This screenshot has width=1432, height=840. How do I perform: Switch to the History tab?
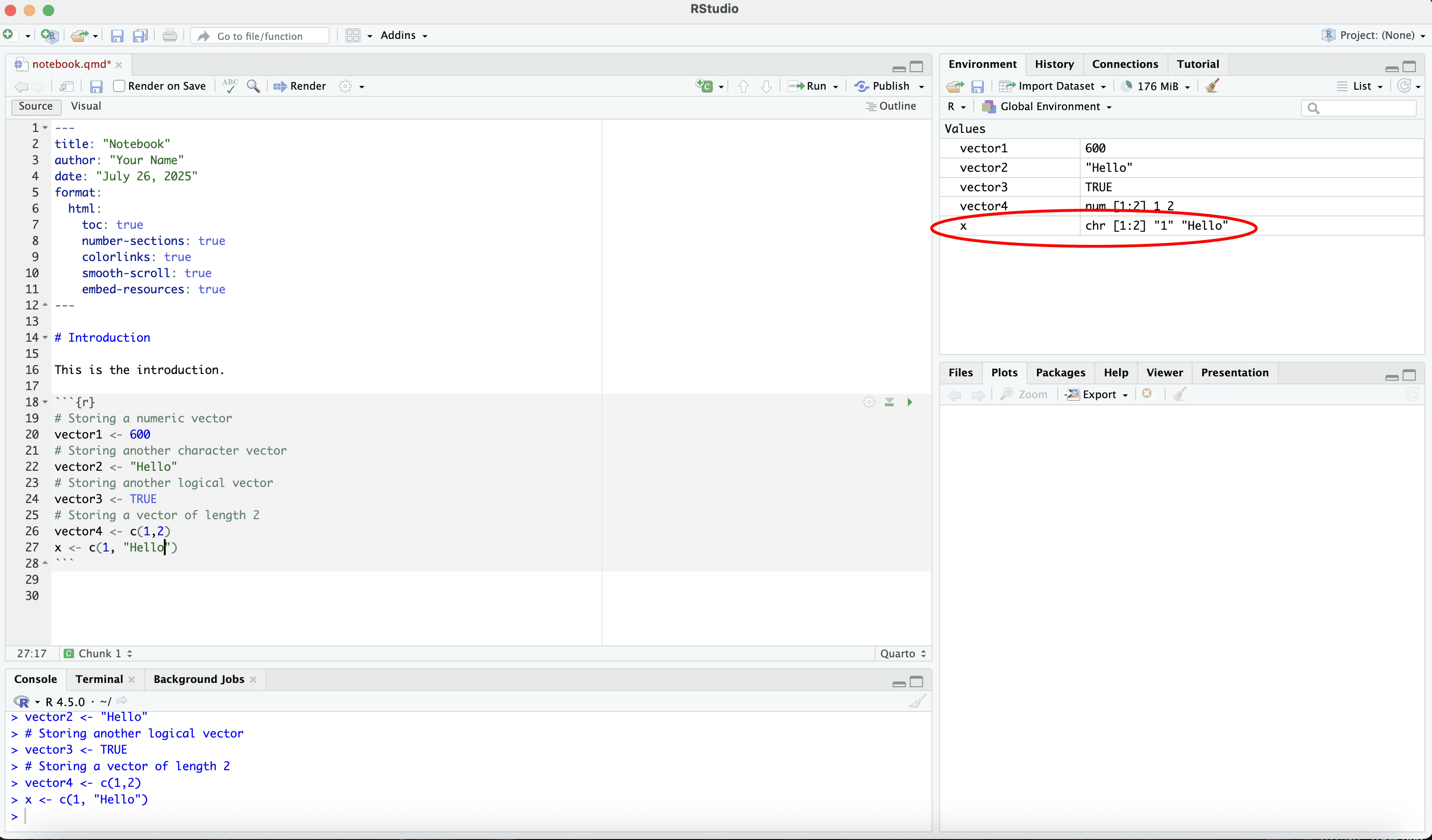point(1054,64)
